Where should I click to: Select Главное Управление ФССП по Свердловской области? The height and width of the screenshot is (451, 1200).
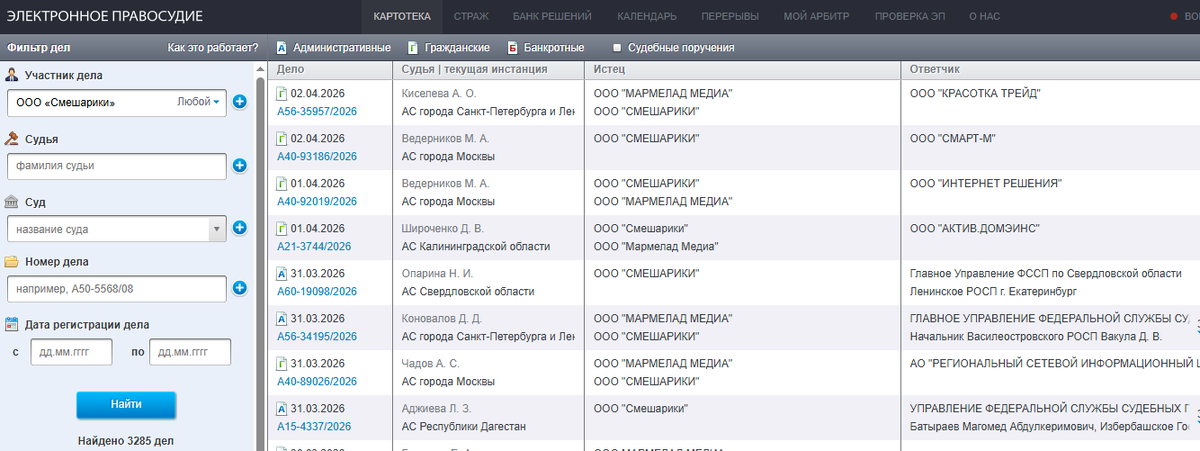(x=1046, y=274)
